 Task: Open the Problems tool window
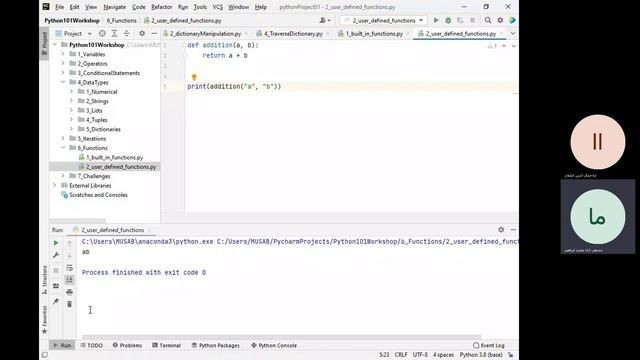coord(127,345)
